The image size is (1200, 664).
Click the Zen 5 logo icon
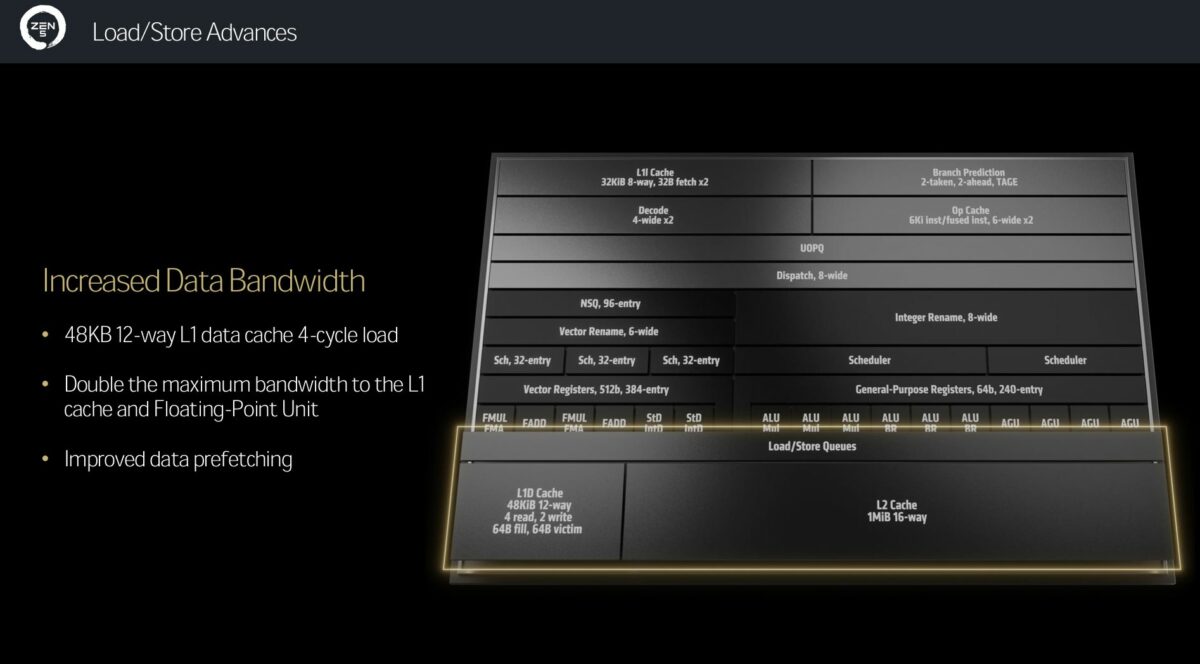click(x=42, y=31)
